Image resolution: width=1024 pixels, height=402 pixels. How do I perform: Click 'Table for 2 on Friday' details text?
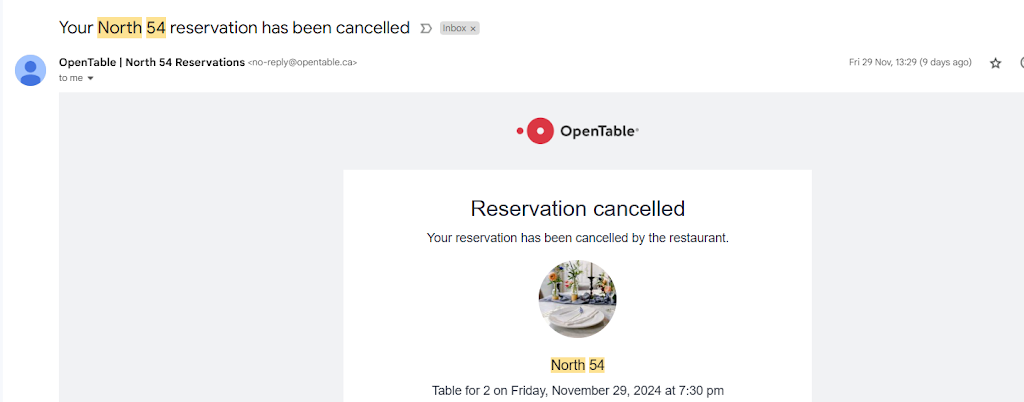pyautogui.click(x=577, y=390)
